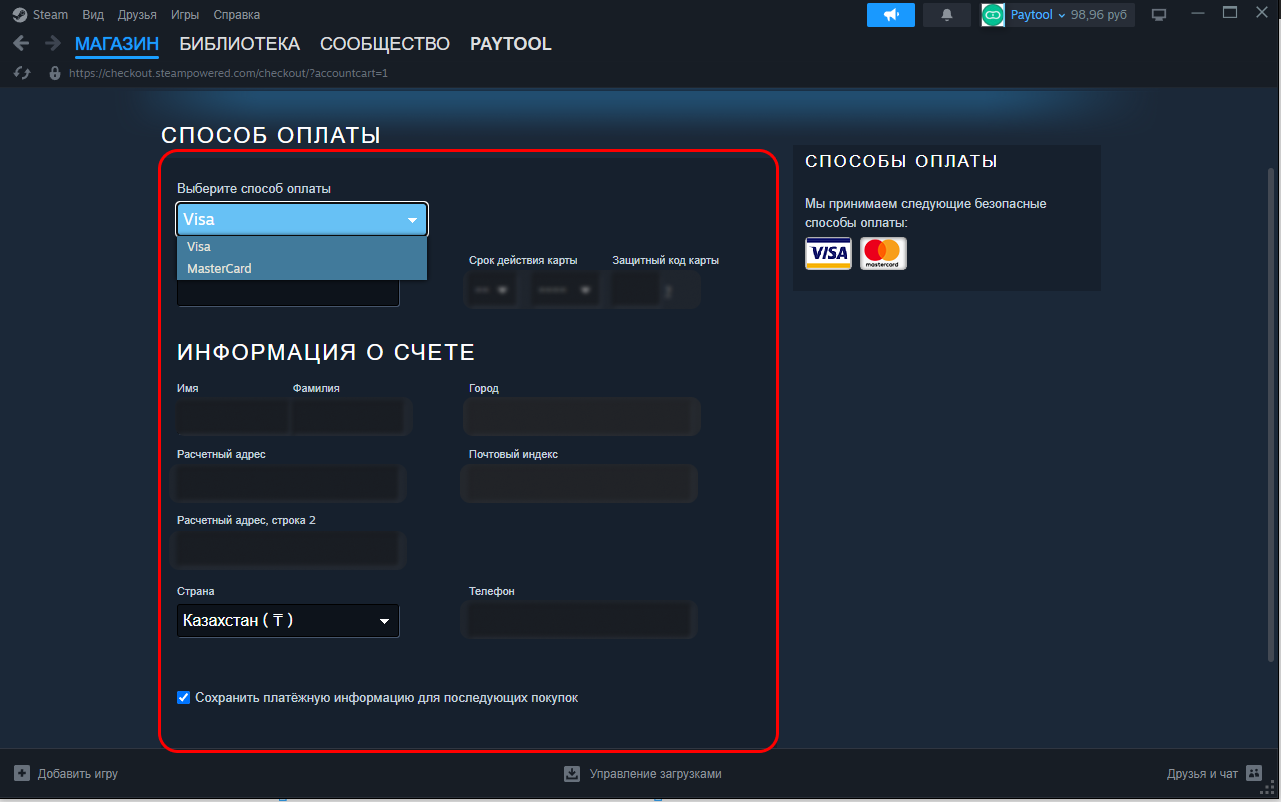Click the 98,96 руб wallet balance
The height and width of the screenshot is (802, 1281).
(1099, 15)
